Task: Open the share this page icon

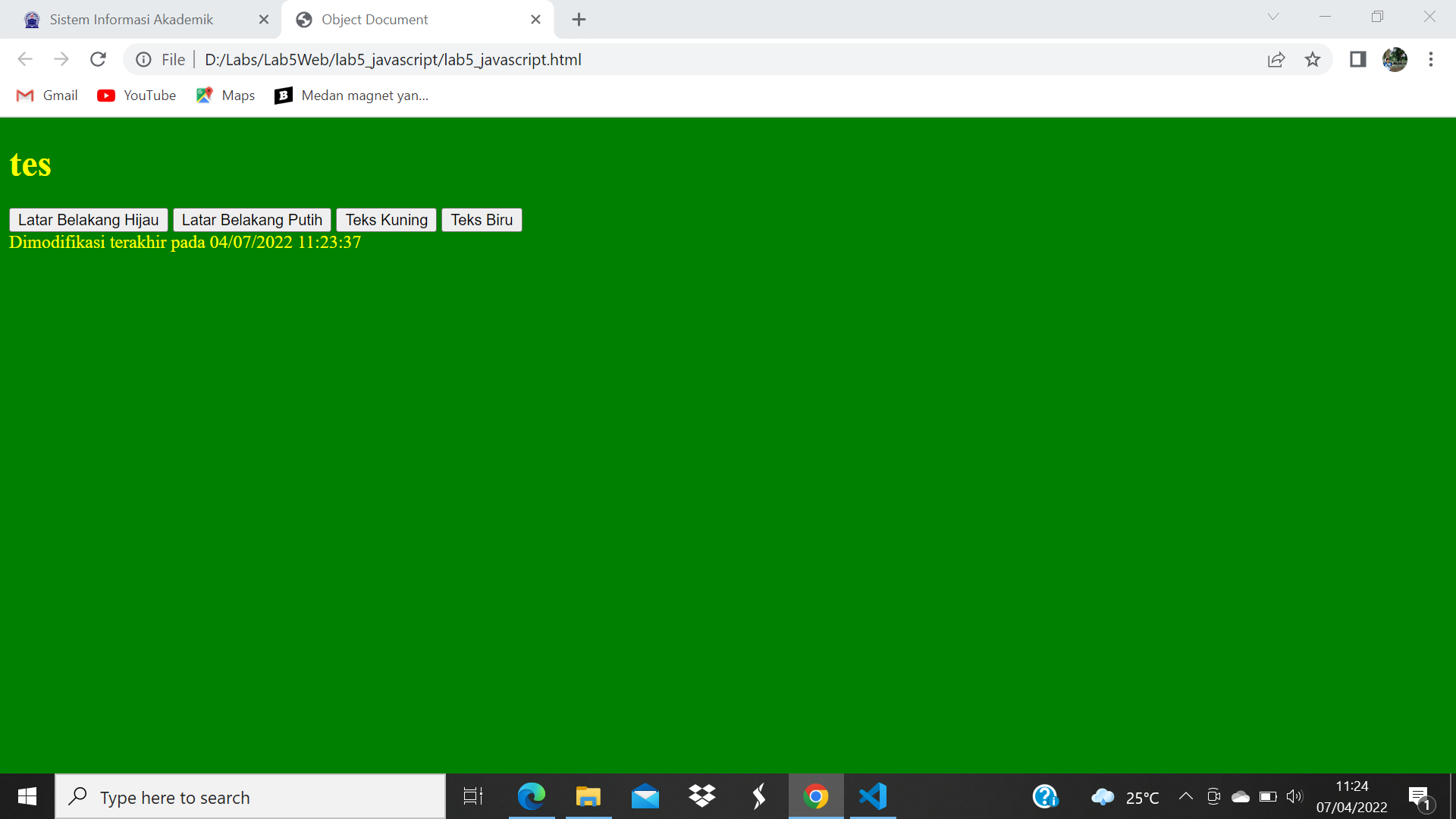Action: (x=1277, y=59)
